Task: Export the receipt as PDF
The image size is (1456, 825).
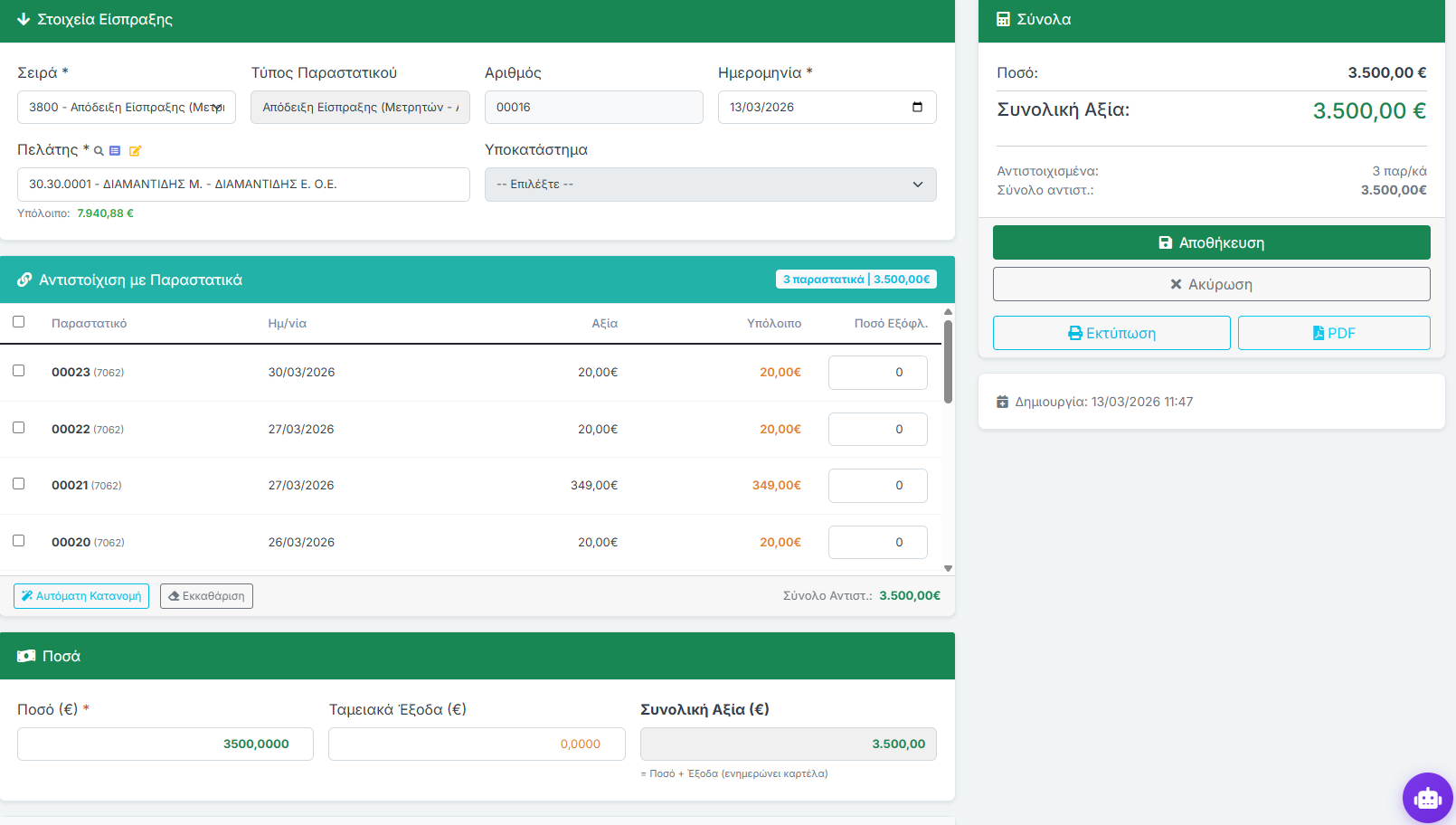Action: coord(1334,333)
